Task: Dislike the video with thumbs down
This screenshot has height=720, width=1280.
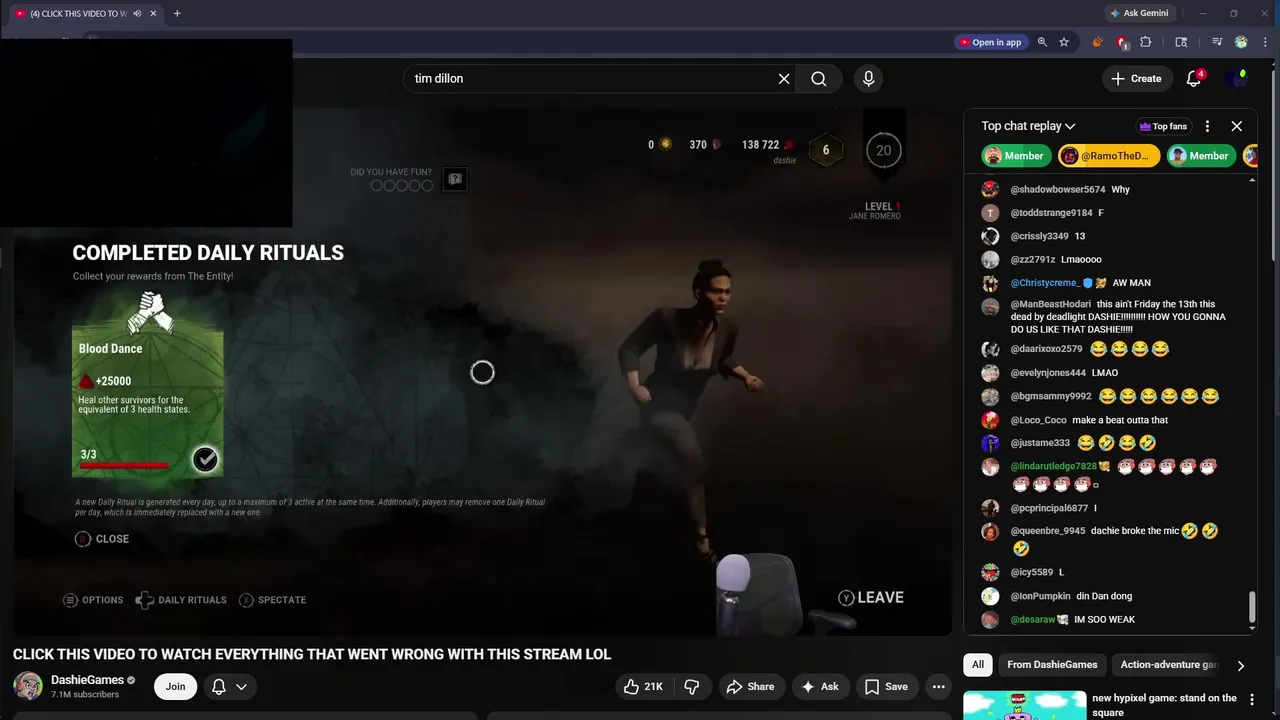Action: pos(692,687)
